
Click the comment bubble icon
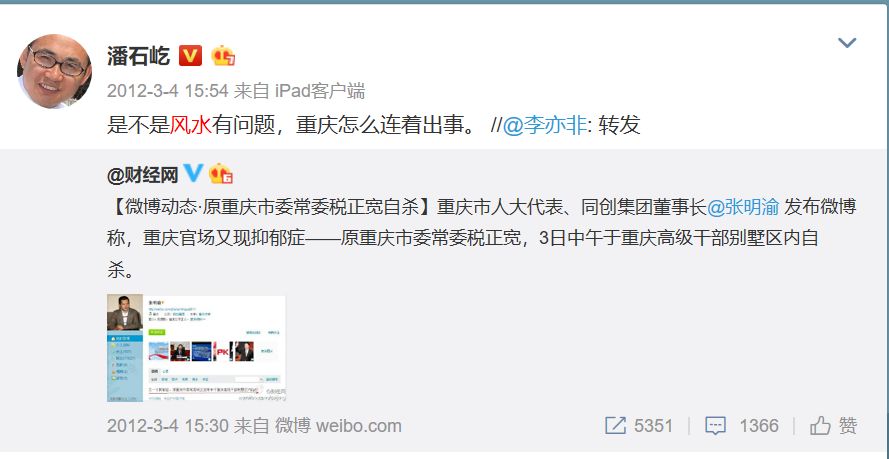[716, 426]
